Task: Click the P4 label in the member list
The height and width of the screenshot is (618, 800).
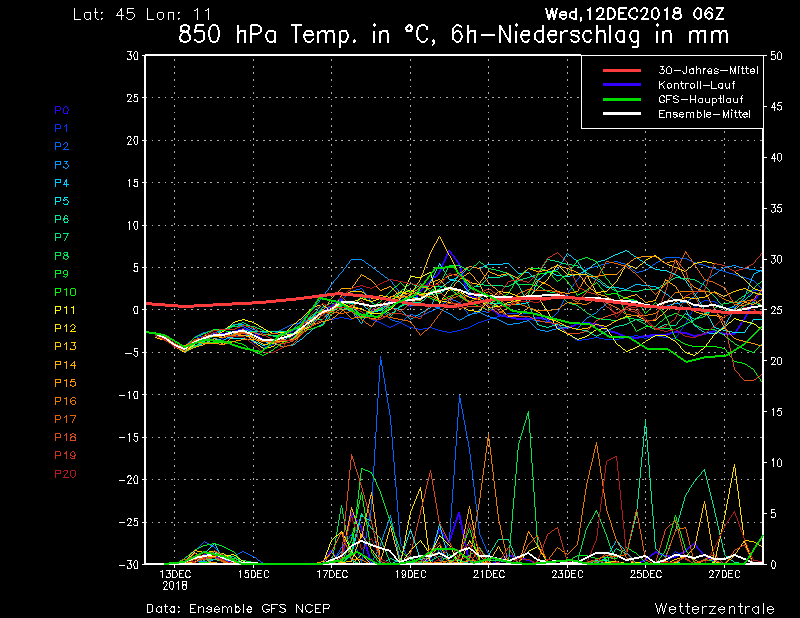Action: tap(62, 183)
